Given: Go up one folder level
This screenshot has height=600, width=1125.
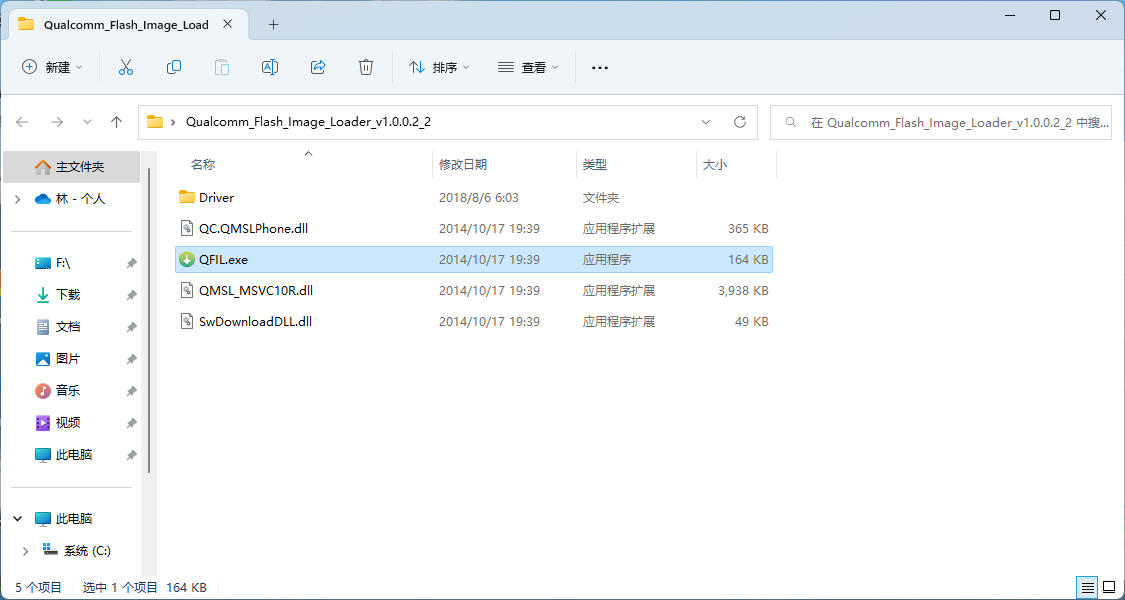Looking at the screenshot, I should coord(116,122).
